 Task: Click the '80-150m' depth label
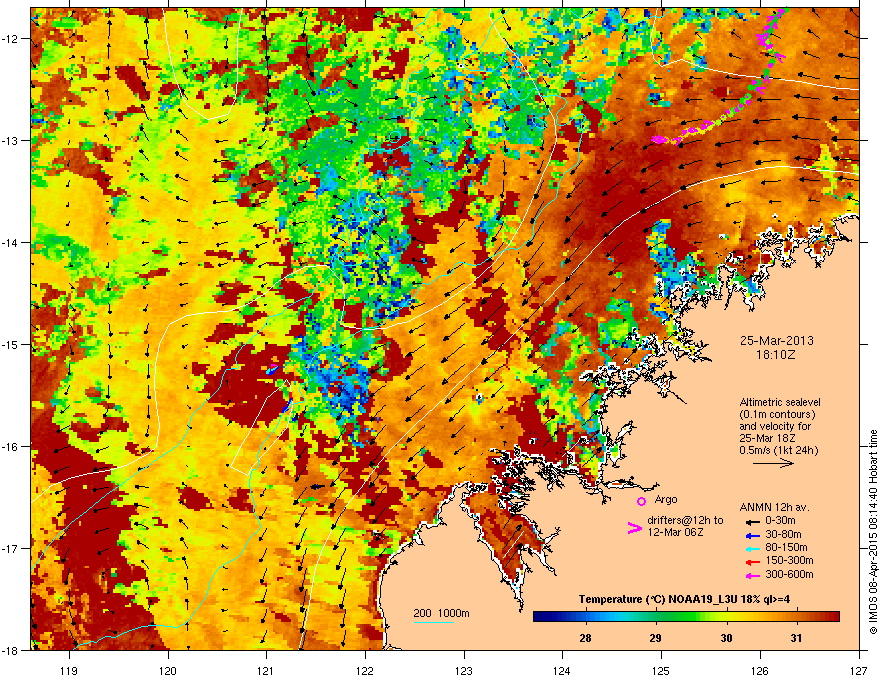(786, 547)
